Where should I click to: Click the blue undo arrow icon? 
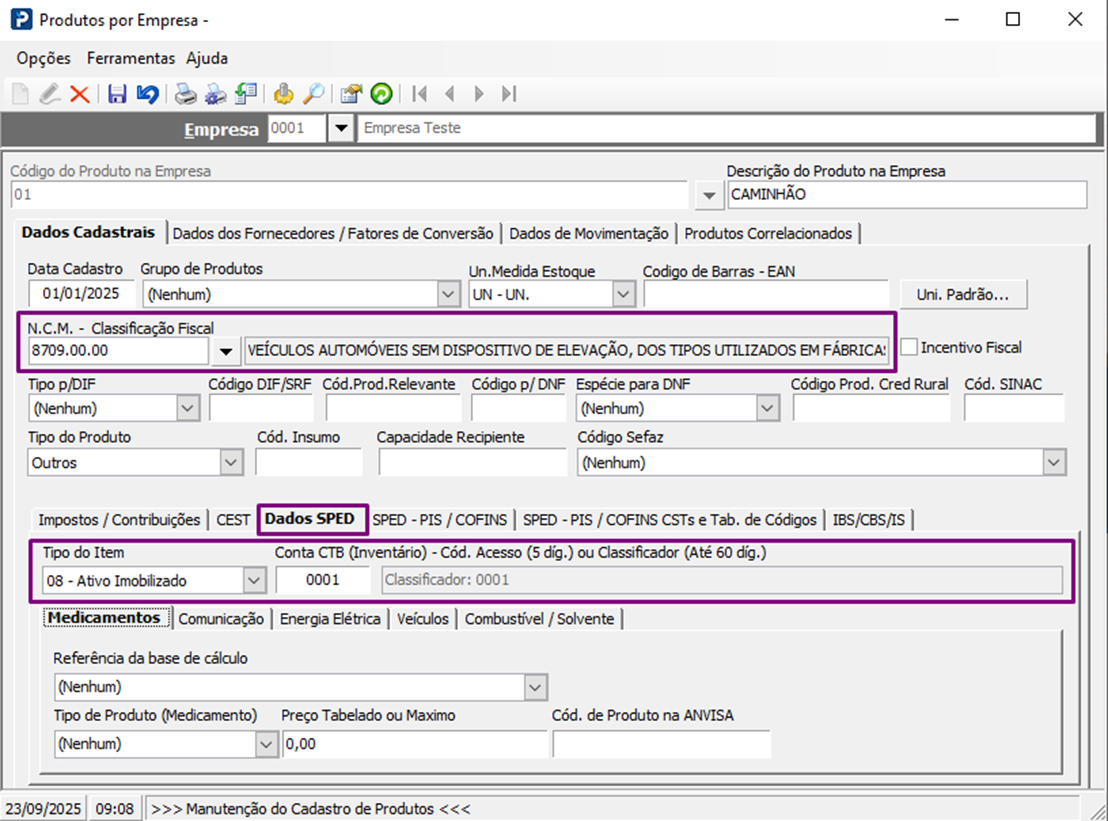pyautogui.click(x=148, y=94)
